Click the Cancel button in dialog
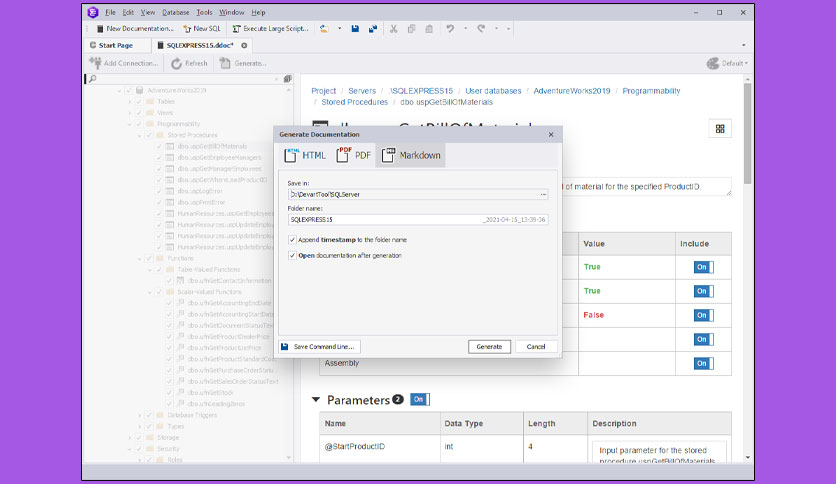The image size is (836, 484). (x=536, y=346)
